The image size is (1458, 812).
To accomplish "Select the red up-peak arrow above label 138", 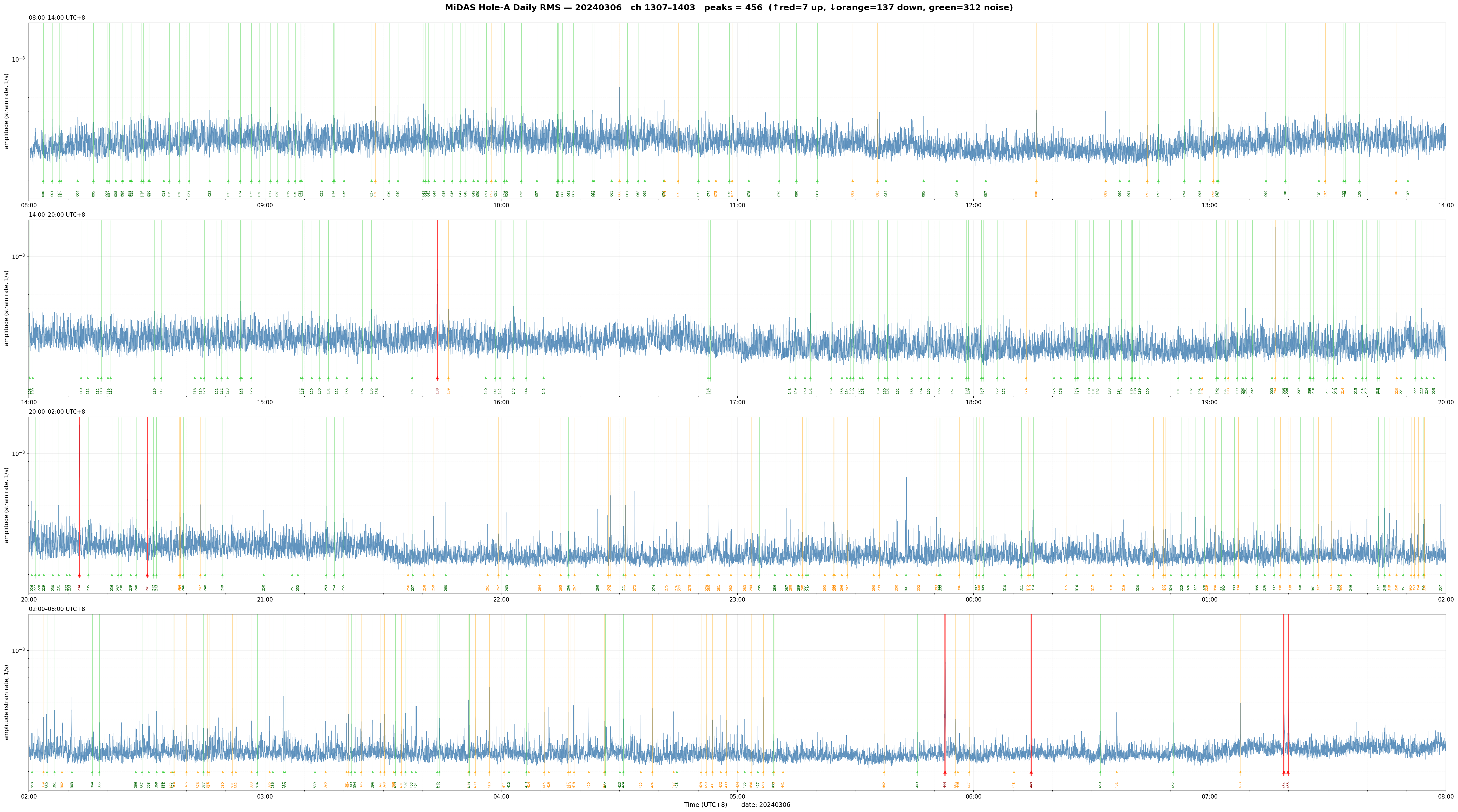I will [438, 378].
